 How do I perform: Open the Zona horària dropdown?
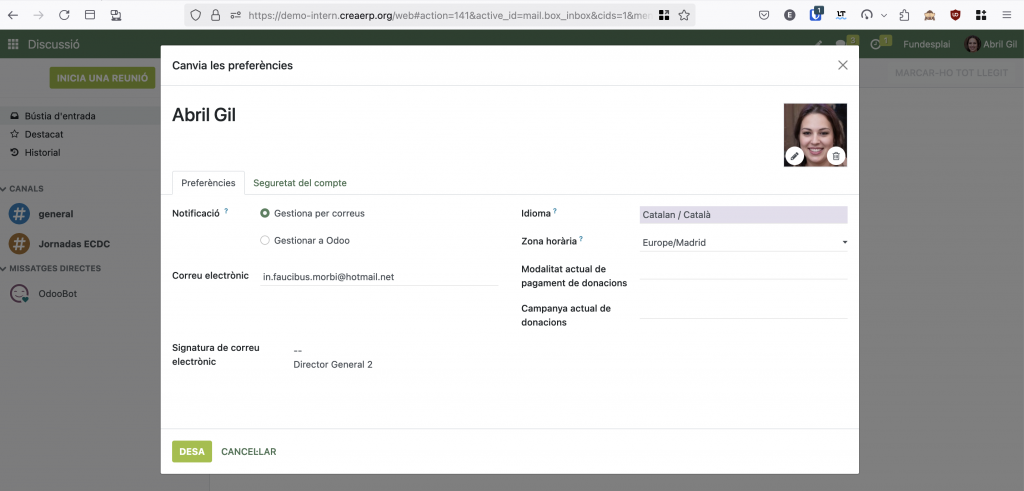pos(743,242)
